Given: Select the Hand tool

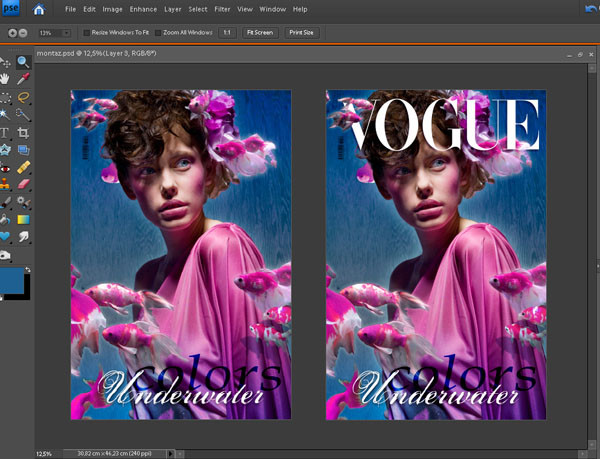Looking at the screenshot, I should coord(5,79).
